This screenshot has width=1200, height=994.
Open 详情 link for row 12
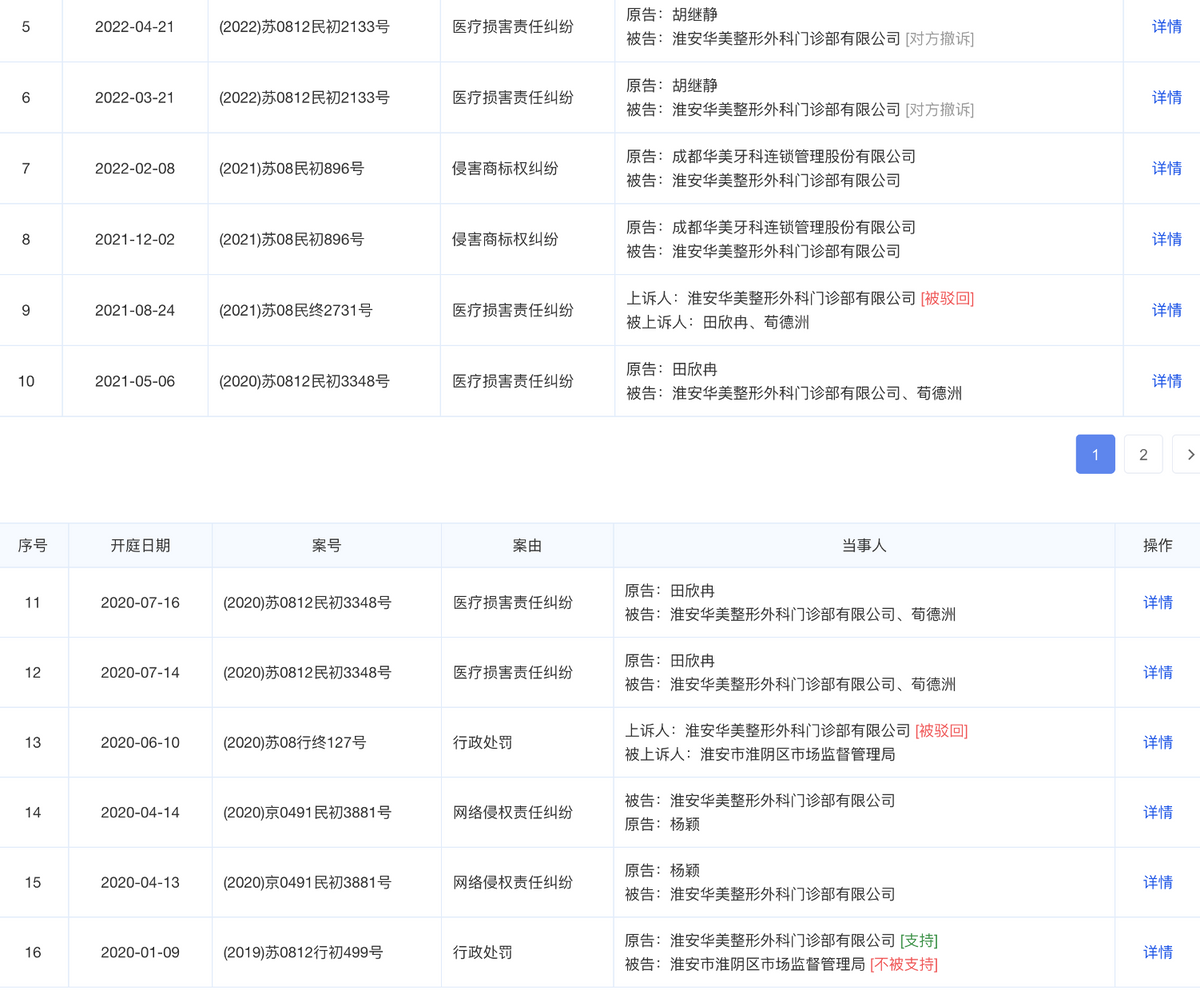(1158, 672)
